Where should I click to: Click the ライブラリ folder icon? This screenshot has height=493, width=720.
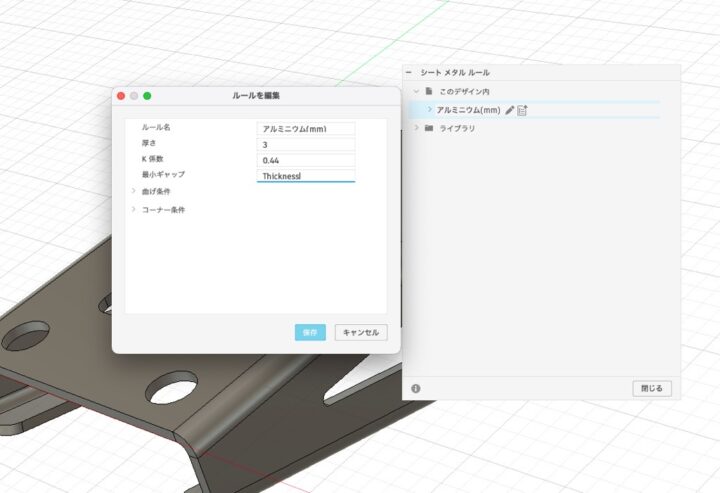coord(429,128)
